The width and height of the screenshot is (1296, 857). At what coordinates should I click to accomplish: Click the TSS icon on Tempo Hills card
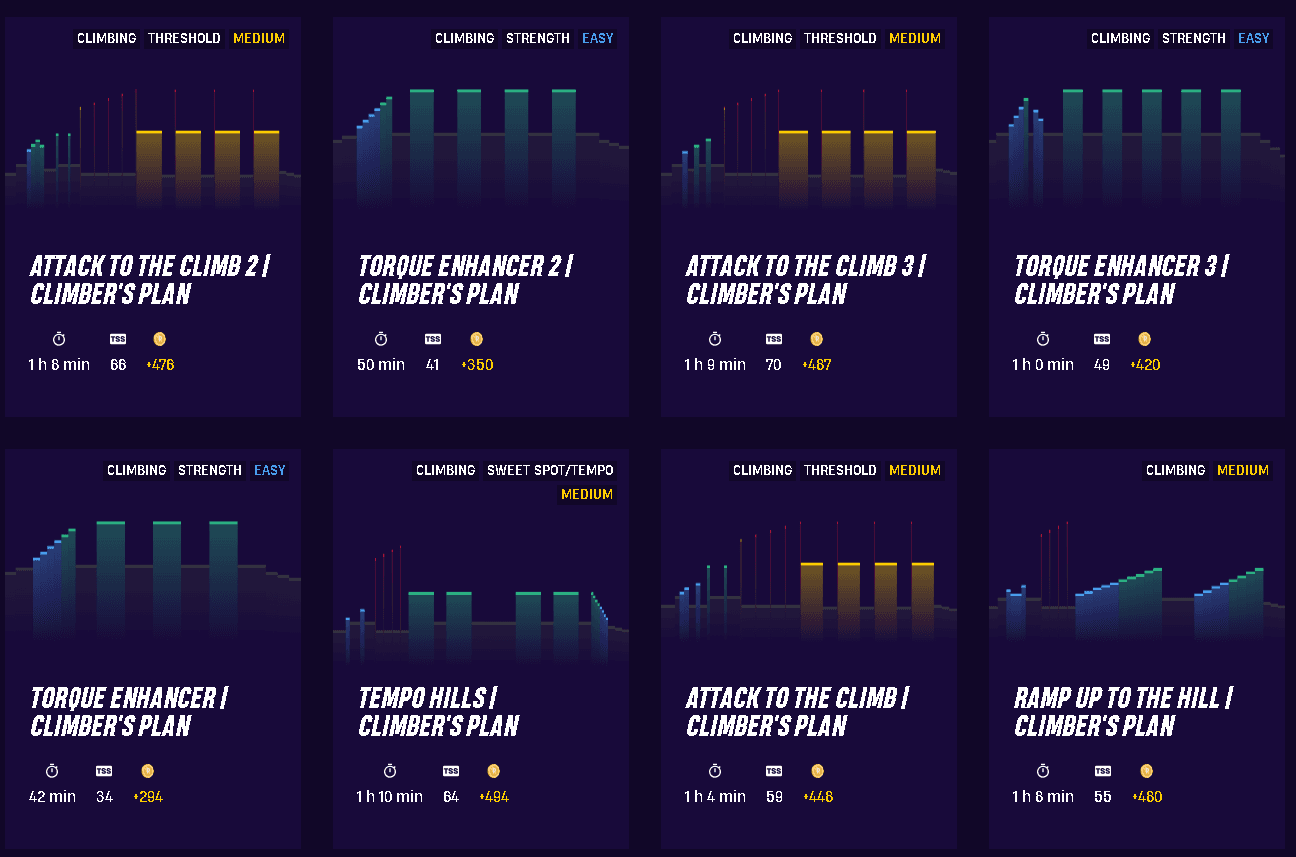[451, 771]
